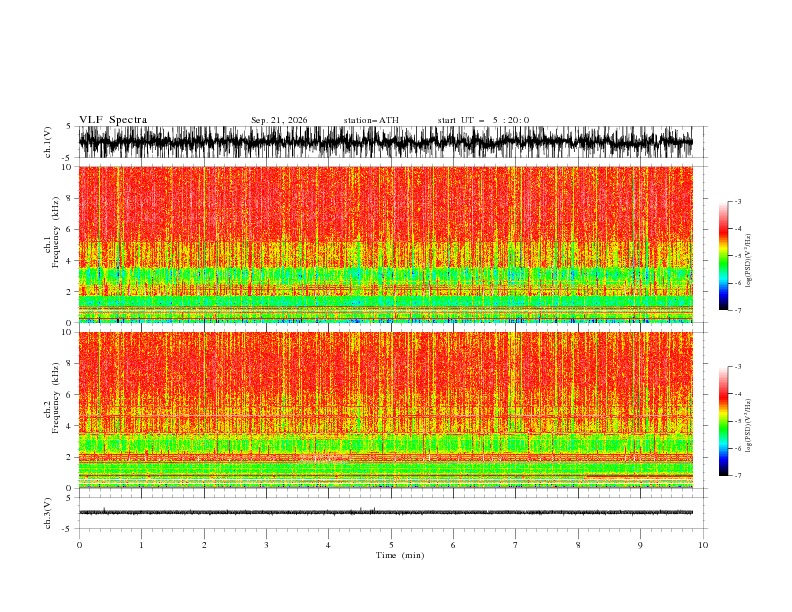Click the ch.1 spectrogram's upper red band
Viewport: 792px width, 612px height.
385,205
